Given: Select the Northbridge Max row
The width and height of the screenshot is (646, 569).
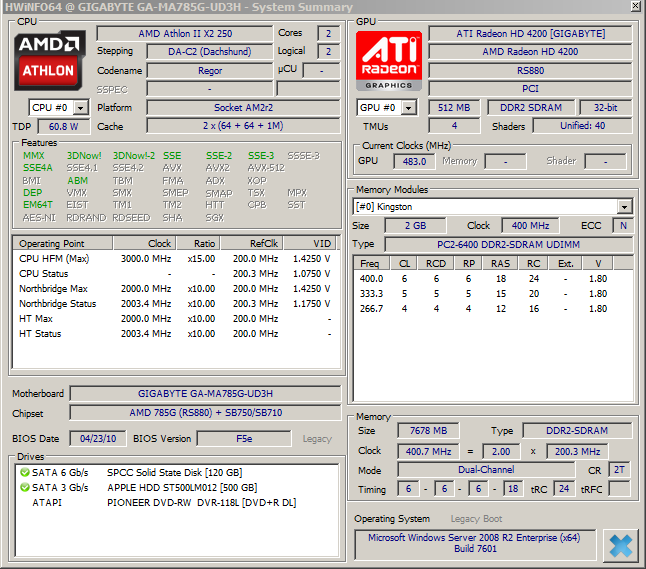Looking at the screenshot, I should (176, 289).
